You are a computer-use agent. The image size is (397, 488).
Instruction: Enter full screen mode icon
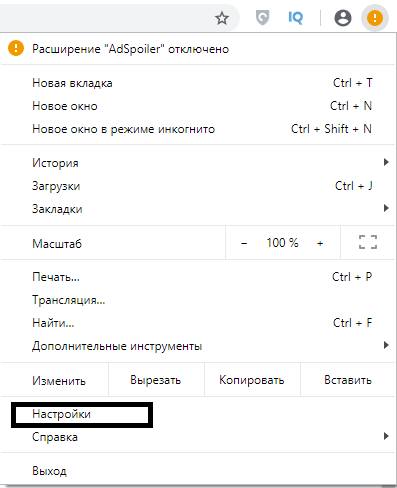[368, 242]
